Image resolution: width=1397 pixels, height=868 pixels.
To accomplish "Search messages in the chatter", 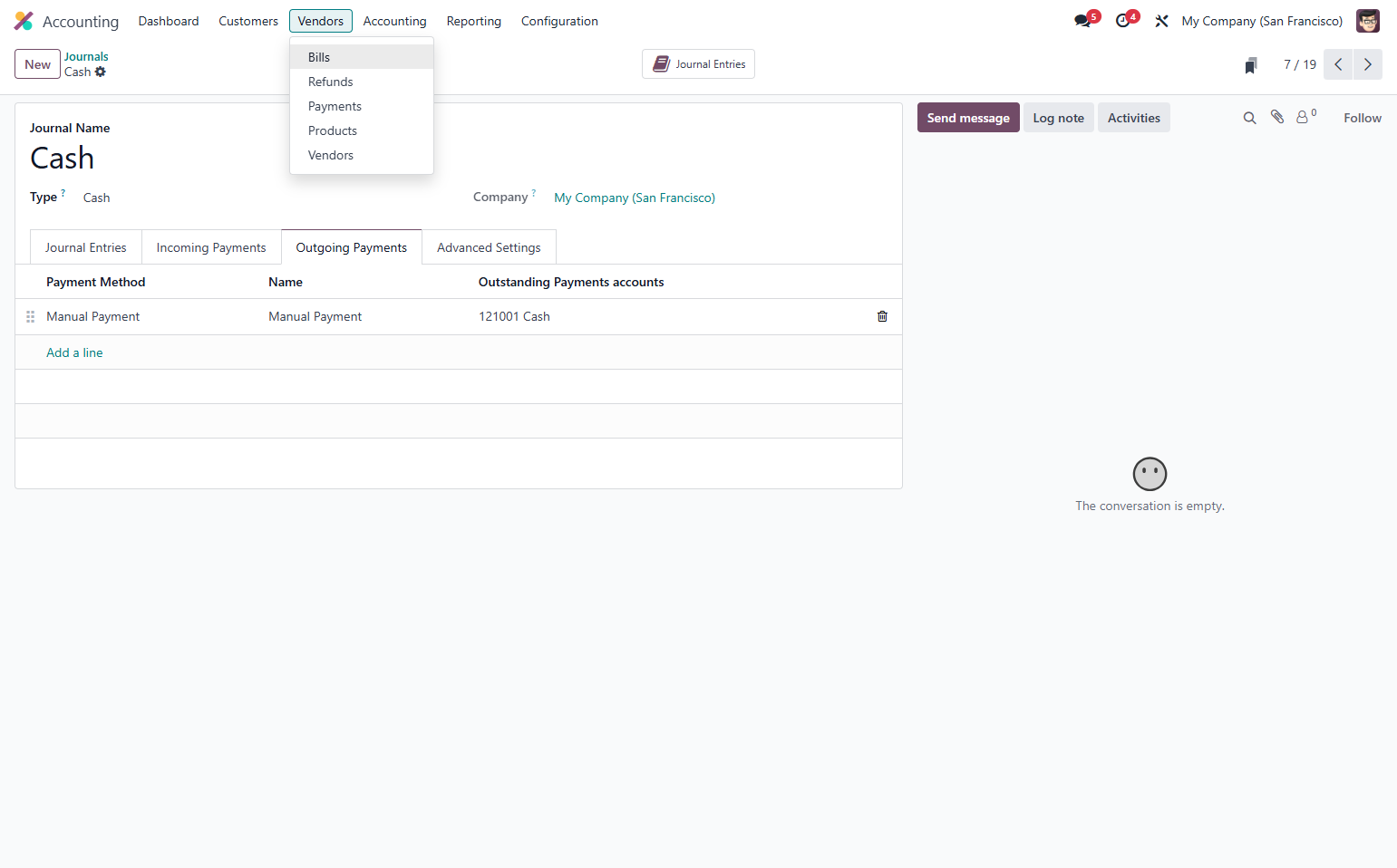I will click(1249, 118).
